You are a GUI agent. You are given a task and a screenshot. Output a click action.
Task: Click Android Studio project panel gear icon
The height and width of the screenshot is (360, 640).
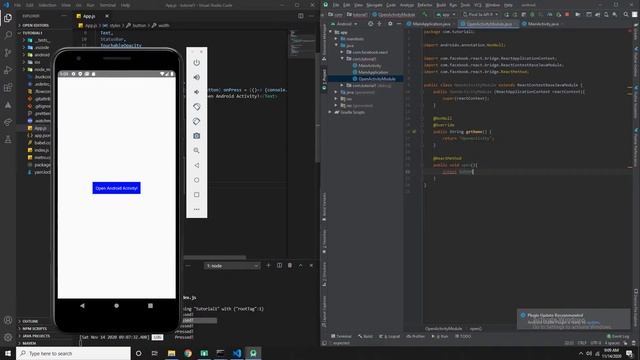[x=390, y=24]
